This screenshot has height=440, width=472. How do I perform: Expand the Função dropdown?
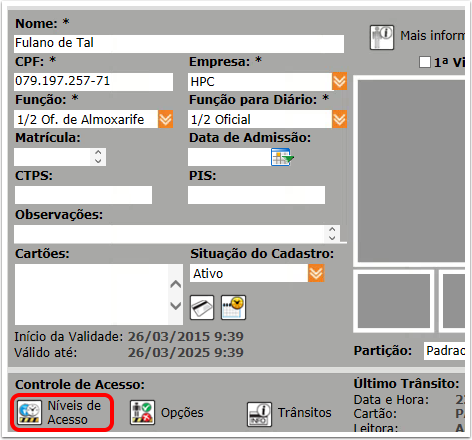click(x=165, y=119)
